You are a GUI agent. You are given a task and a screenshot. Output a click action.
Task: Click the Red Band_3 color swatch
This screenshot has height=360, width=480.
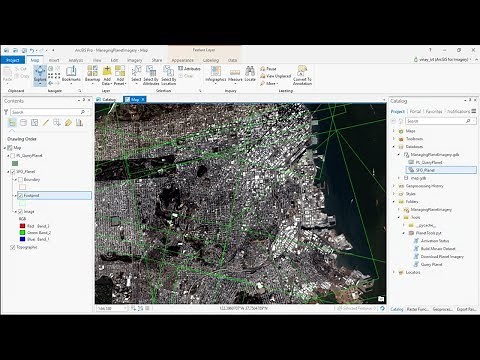(x=22, y=226)
